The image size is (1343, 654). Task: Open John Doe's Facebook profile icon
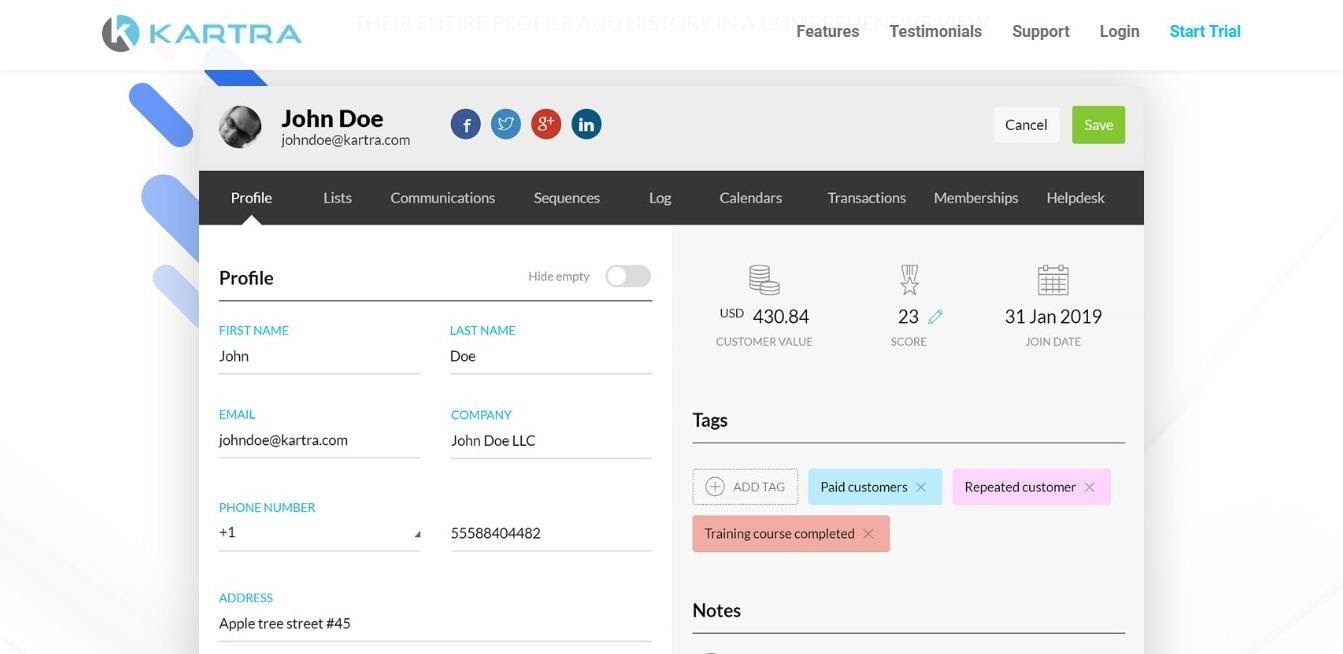pyautogui.click(x=466, y=124)
